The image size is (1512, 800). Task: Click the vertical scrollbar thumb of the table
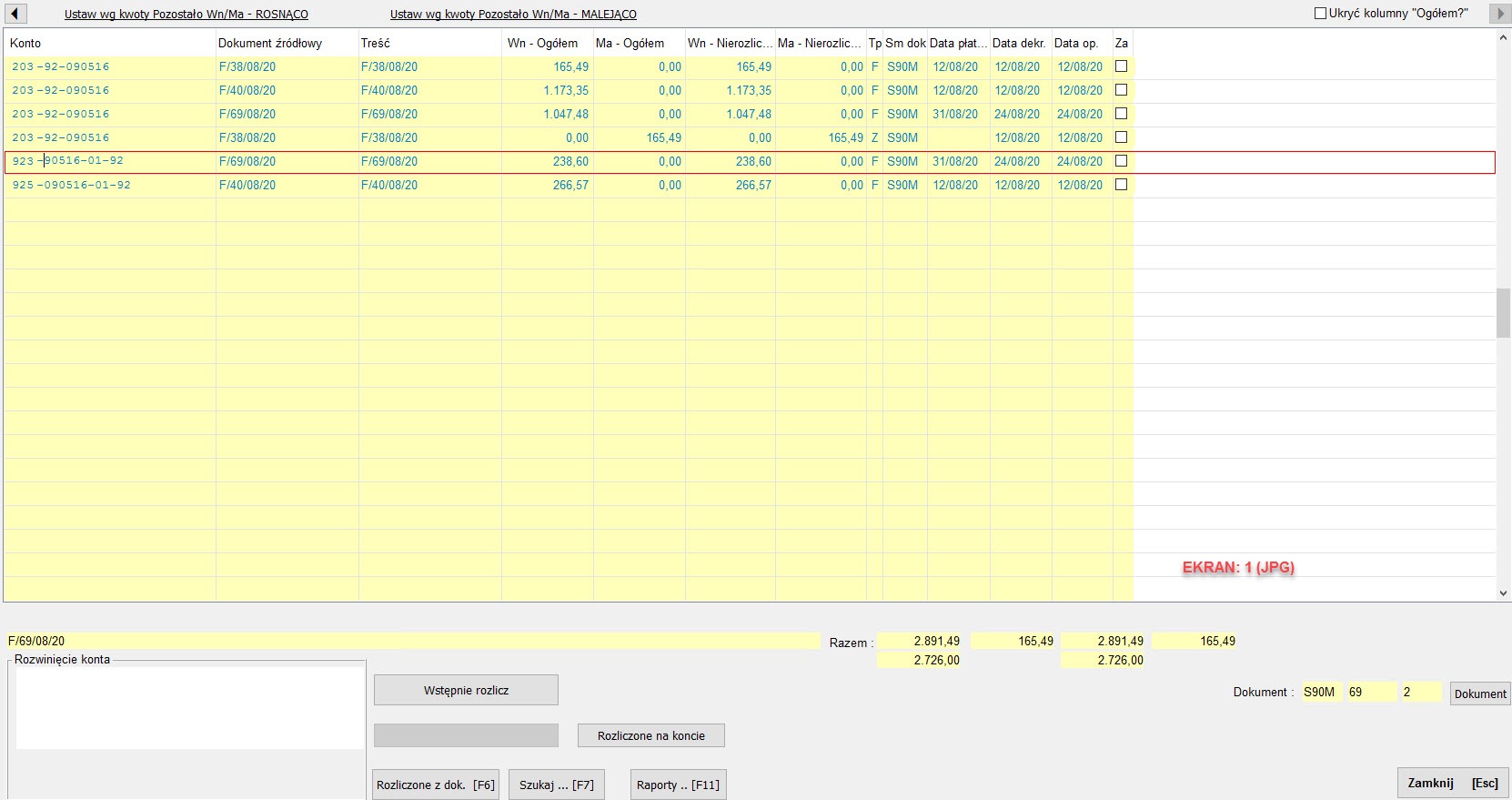[1503, 313]
